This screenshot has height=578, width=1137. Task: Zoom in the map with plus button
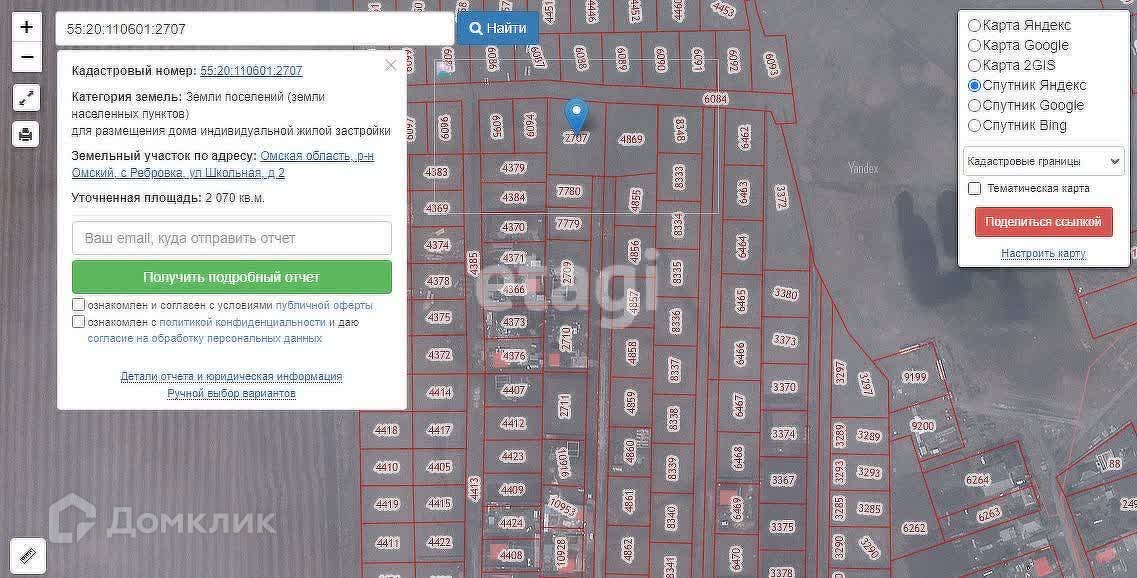point(26,28)
